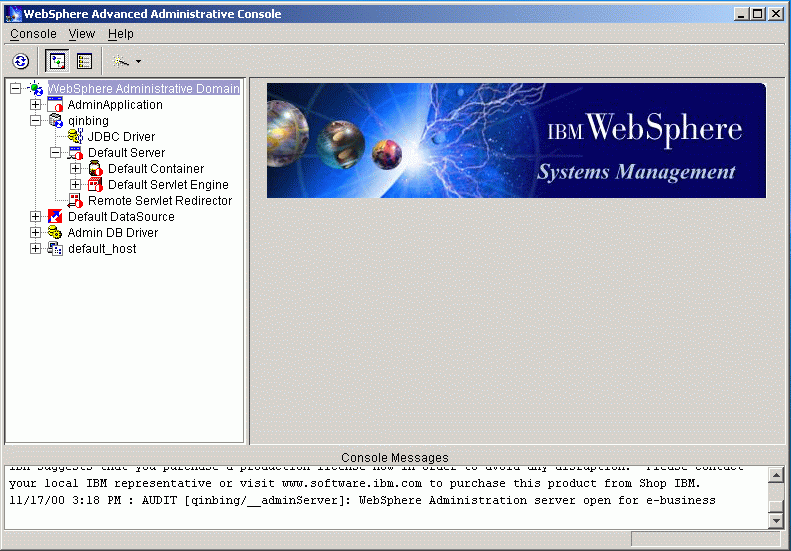Switch to the Topology tree view icon
Screen dimensions: 791x551
point(57,62)
